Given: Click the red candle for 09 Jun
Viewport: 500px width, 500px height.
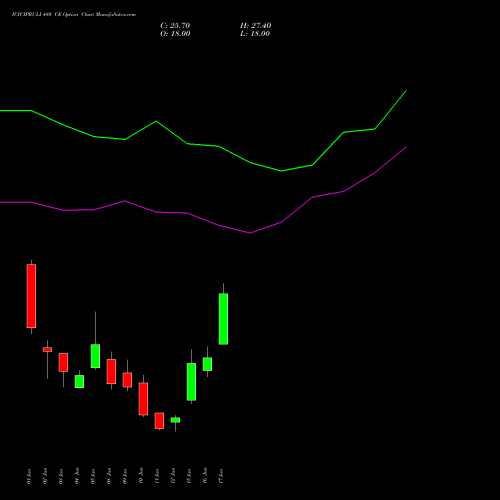Looking at the screenshot, I should [x=127, y=380].
